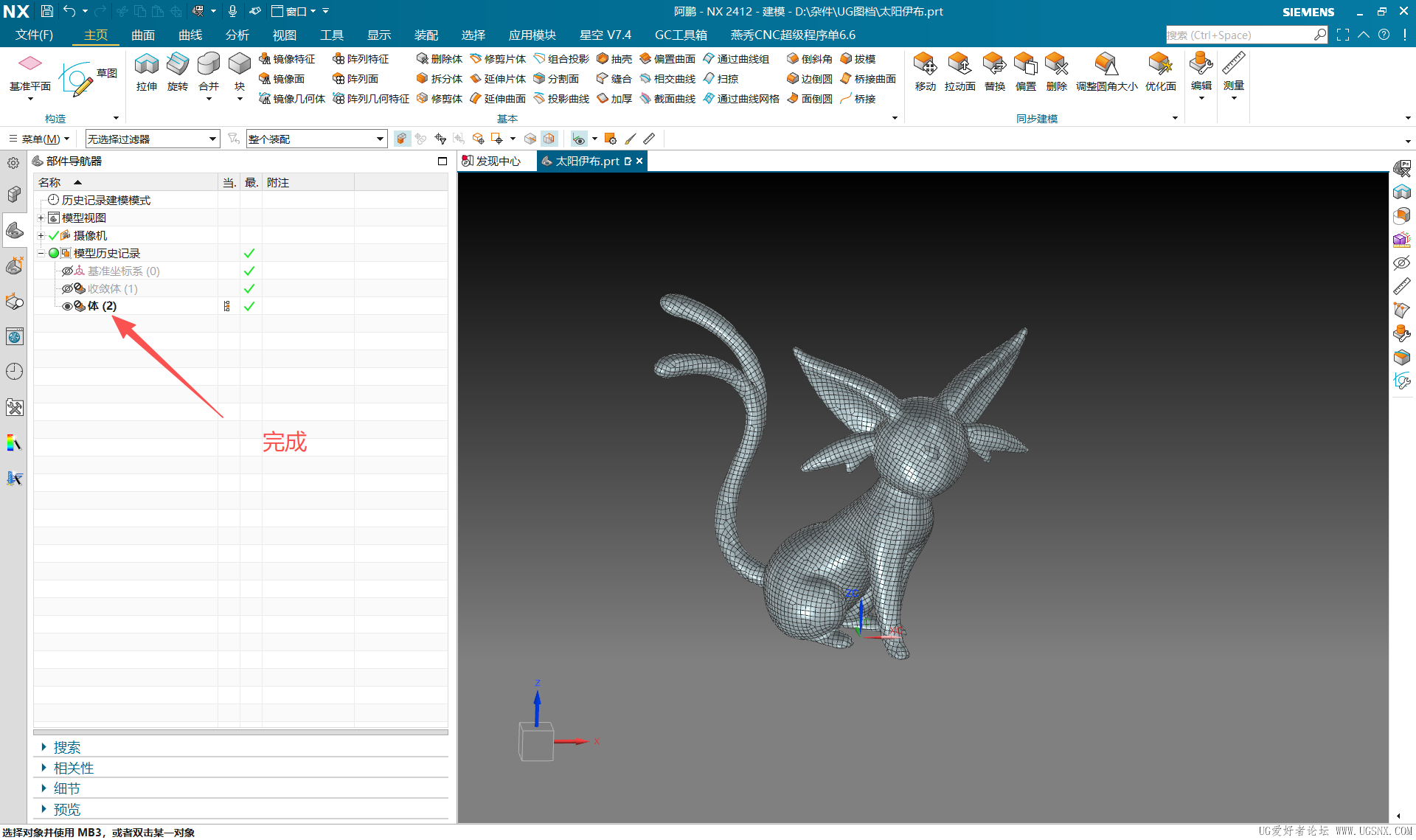Screen dimensions: 1416x840
Task: Select the 修剪片体 trim sheet tool
Action: coord(498,59)
